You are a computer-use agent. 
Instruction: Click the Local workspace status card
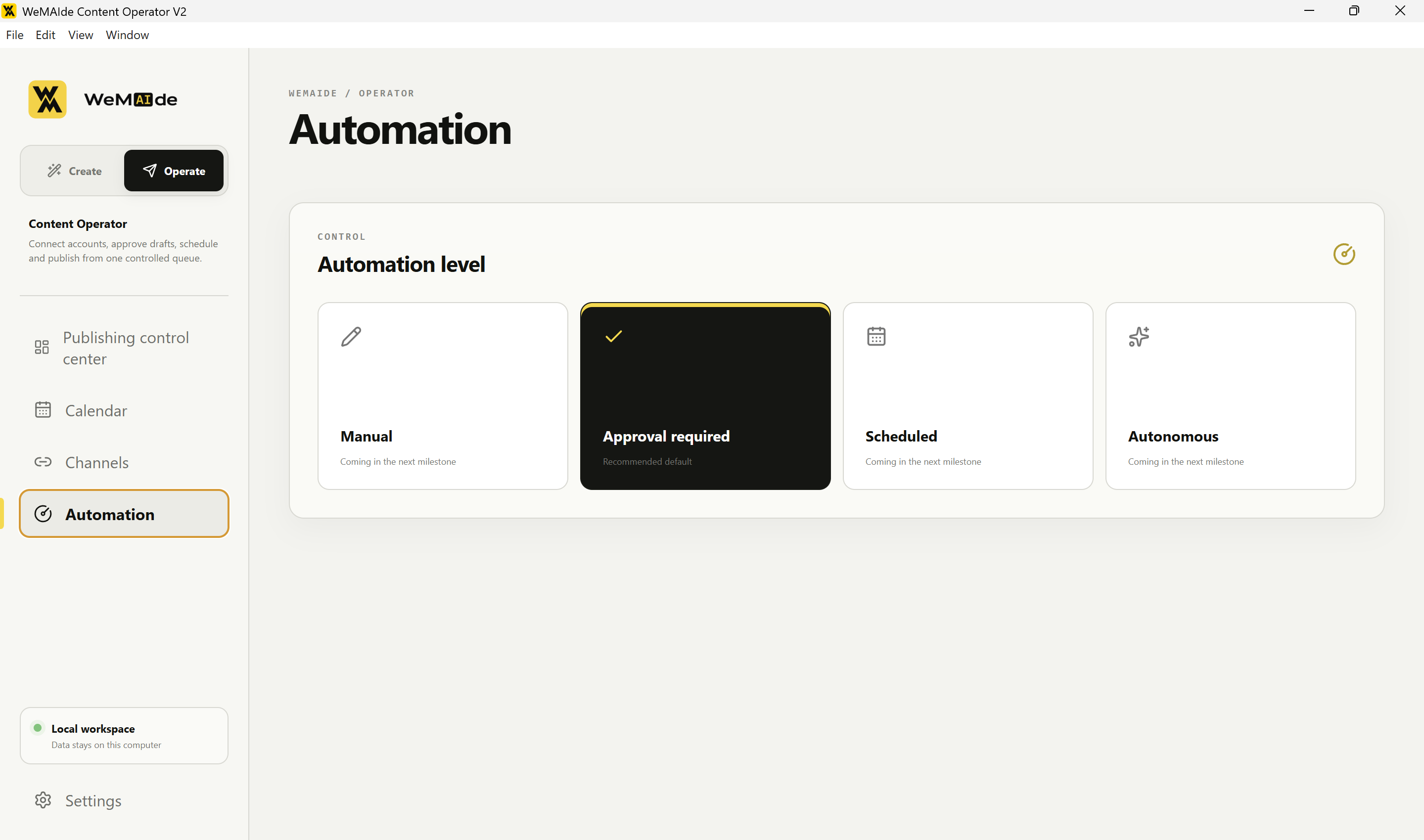pyautogui.click(x=124, y=735)
